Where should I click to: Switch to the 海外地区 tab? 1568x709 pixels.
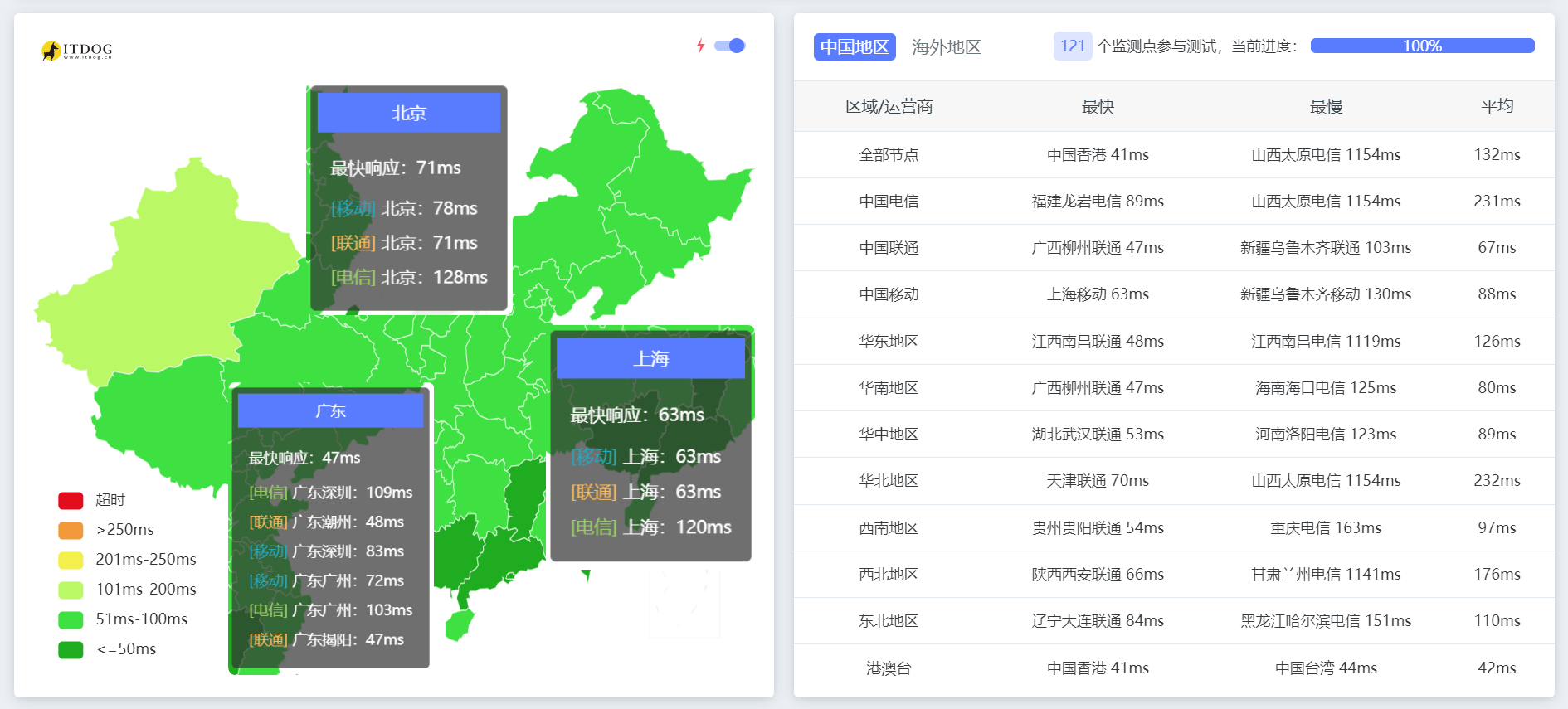pyautogui.click(x=946, y=47)
